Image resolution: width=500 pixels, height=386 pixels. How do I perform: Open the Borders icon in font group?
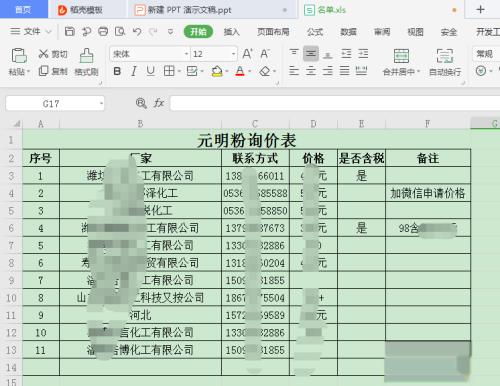click(x=169, y=71)
